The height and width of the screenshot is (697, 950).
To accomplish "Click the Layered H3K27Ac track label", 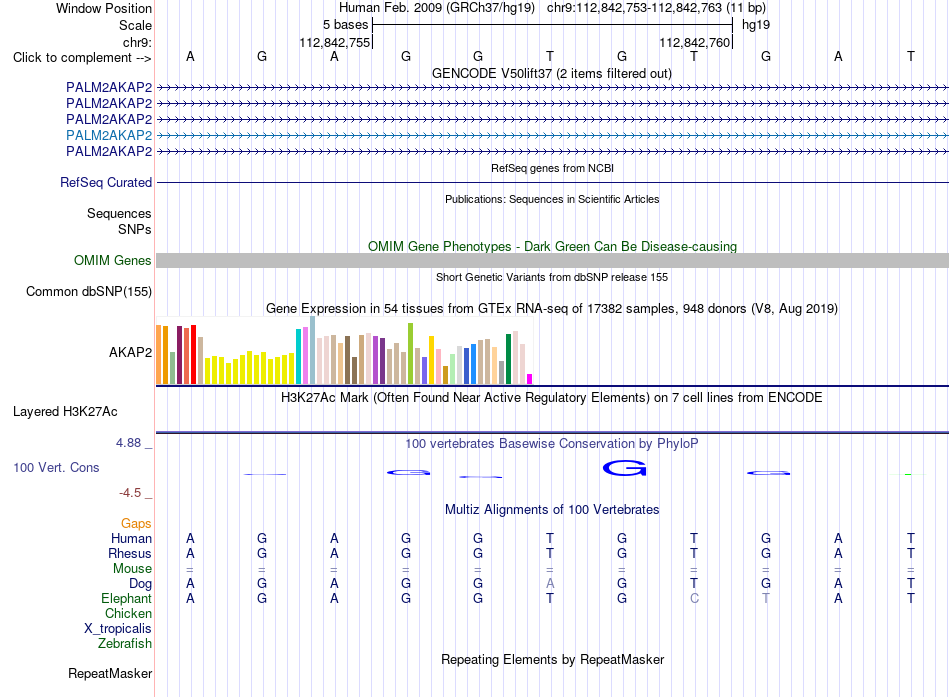I will 65,412.
